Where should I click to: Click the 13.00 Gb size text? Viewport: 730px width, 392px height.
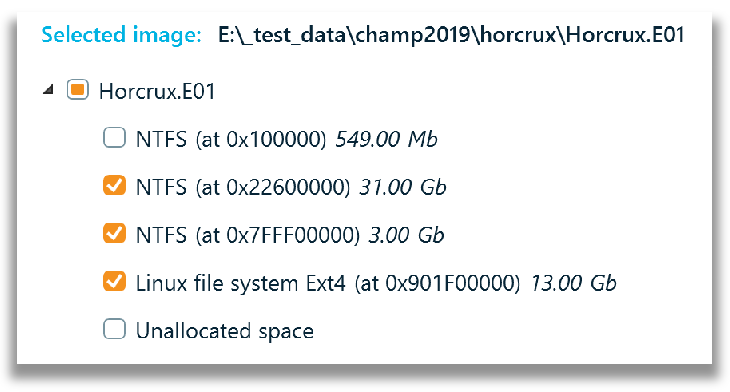(573, 283)
